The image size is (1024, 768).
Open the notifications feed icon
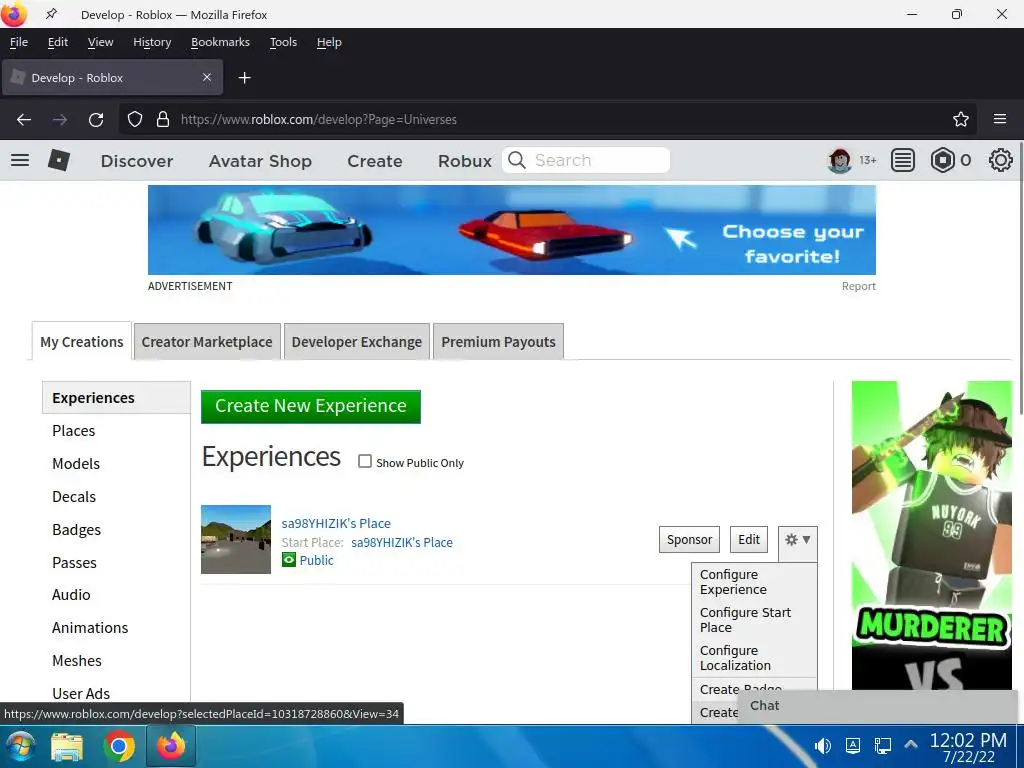tap(903, 160)
